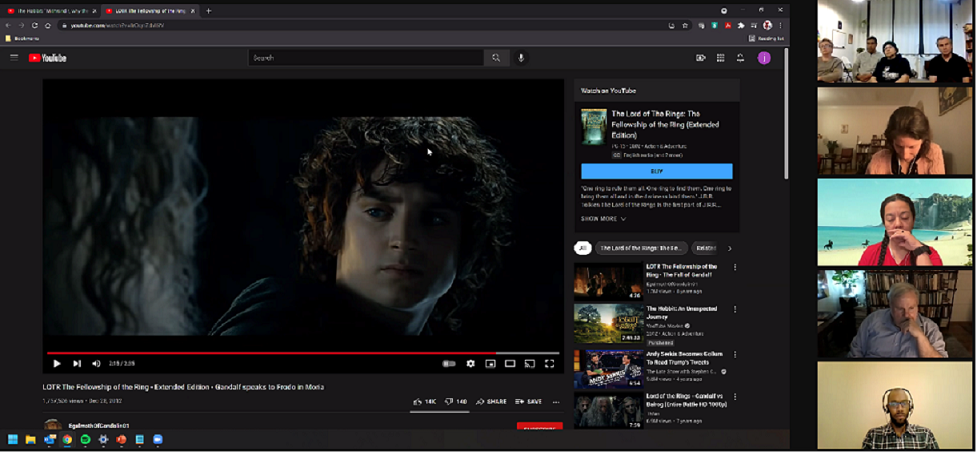Select 'The Lord of the Rings' filter chip
The height and width of the screenshot is (452, 977).
click(x=641, y=248)
